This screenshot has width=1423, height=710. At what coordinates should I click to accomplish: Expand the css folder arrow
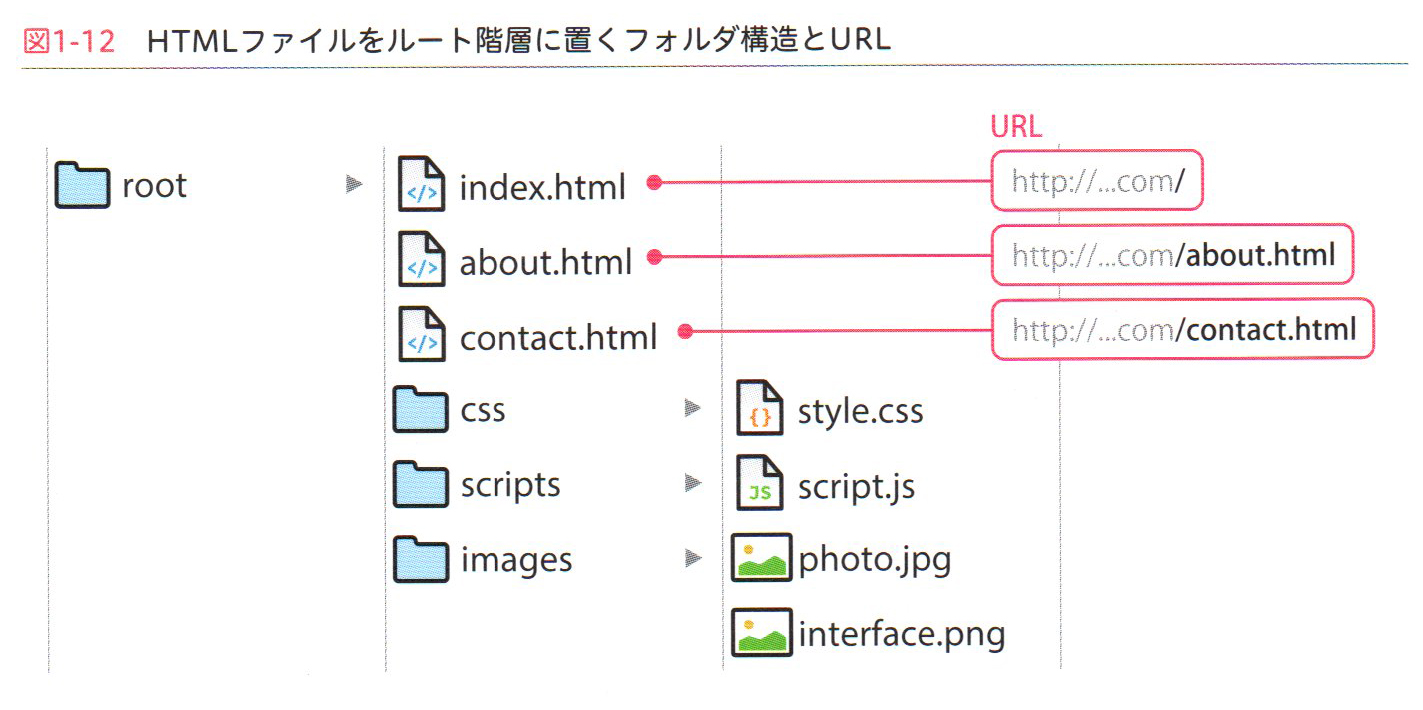click(x=692, y=408)
